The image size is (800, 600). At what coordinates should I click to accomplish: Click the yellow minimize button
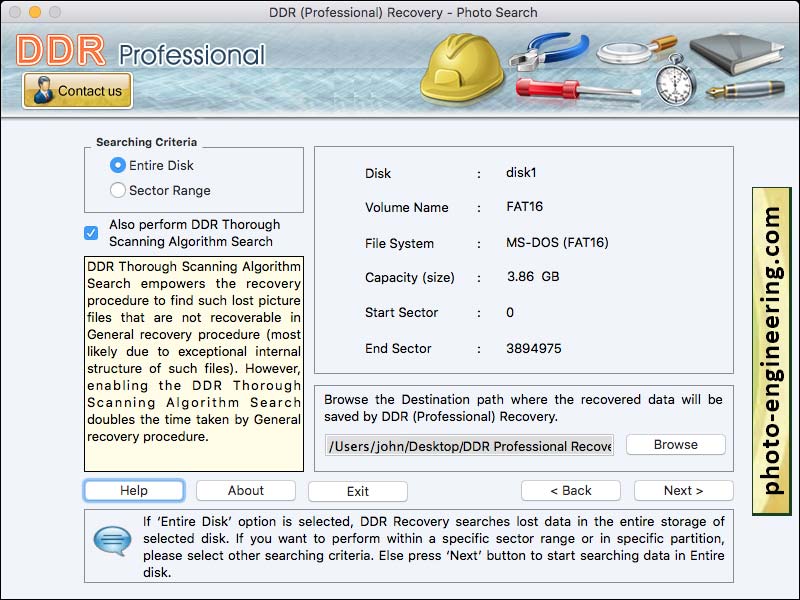[37, 13]
